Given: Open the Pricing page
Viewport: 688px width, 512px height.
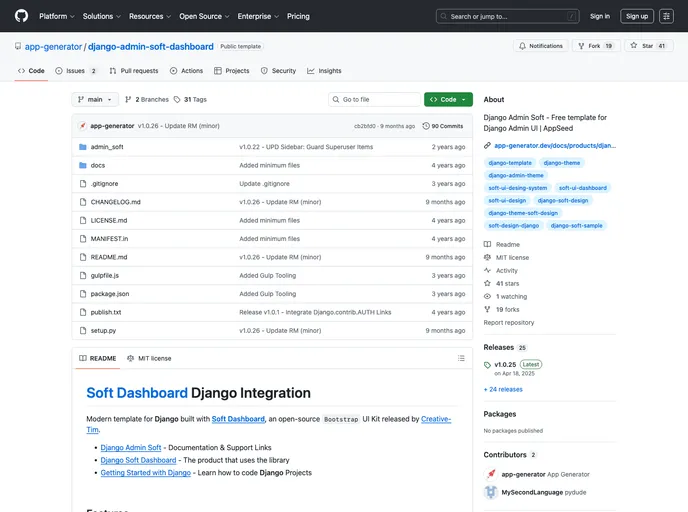Looking at the screenshot, I should 298,16.
